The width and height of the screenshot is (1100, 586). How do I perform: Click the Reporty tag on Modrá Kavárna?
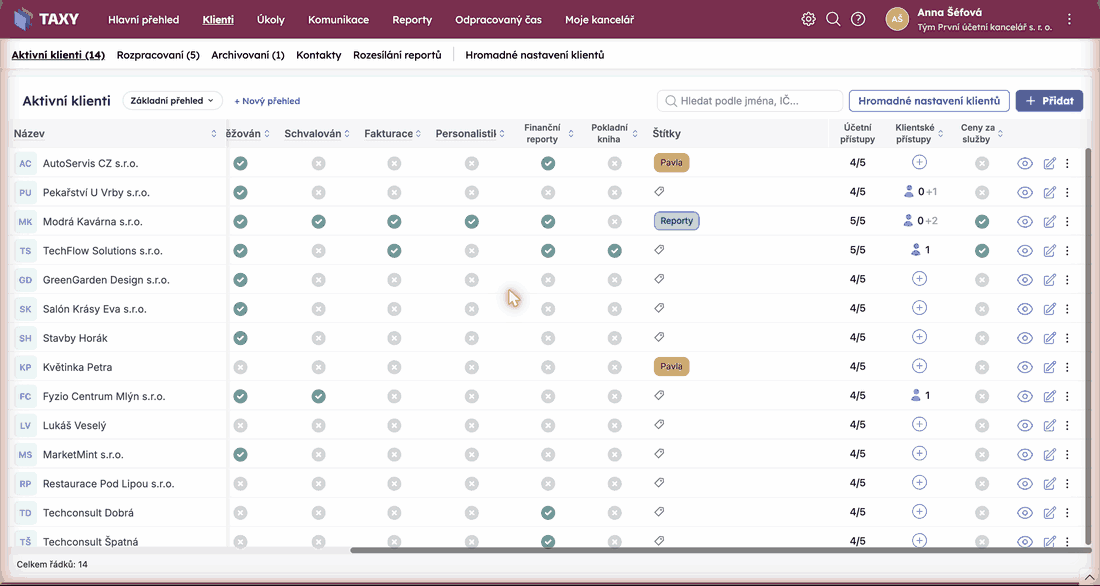tap(676, 221)
